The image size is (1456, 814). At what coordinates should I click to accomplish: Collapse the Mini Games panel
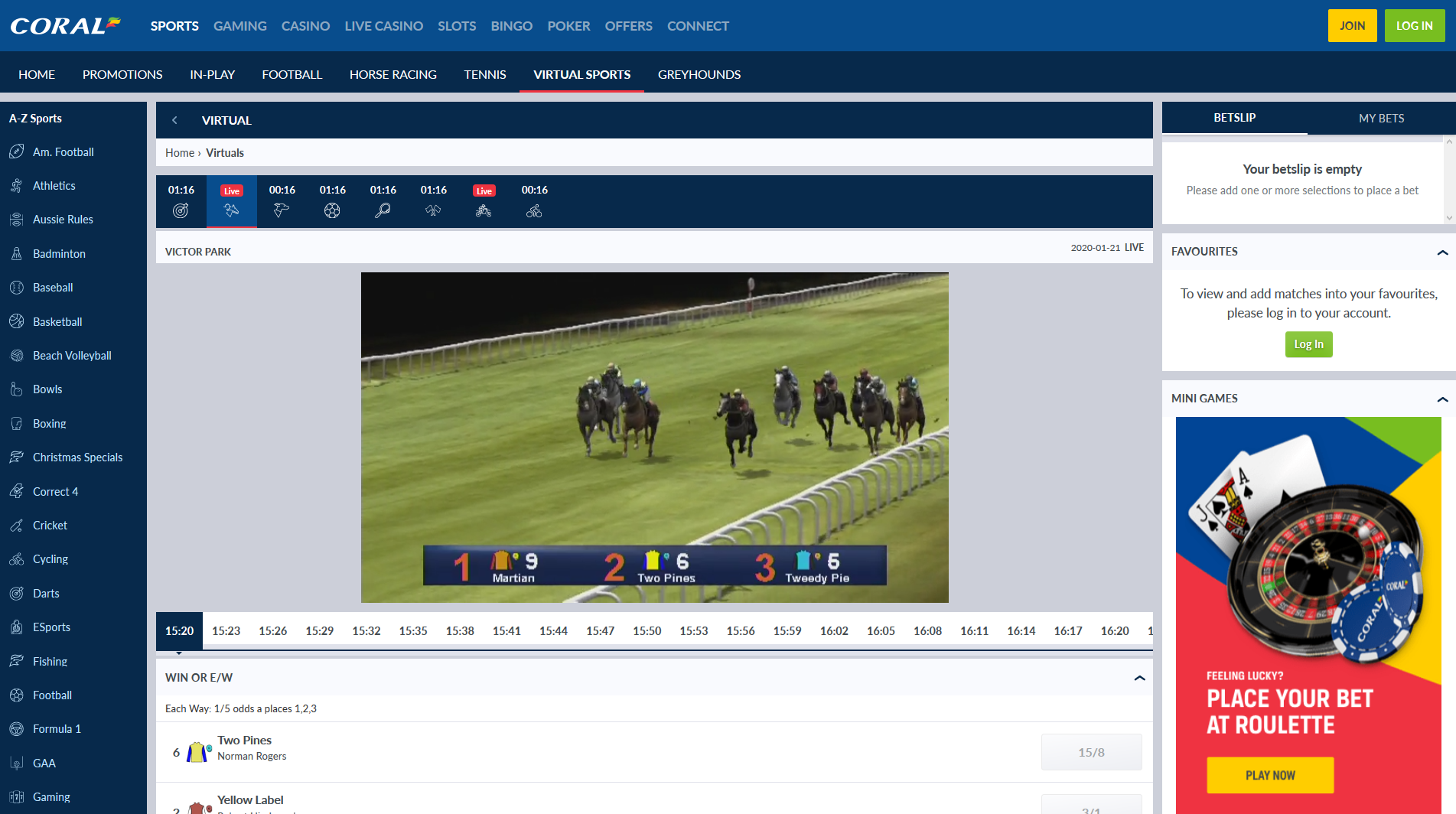[1442, 399]
